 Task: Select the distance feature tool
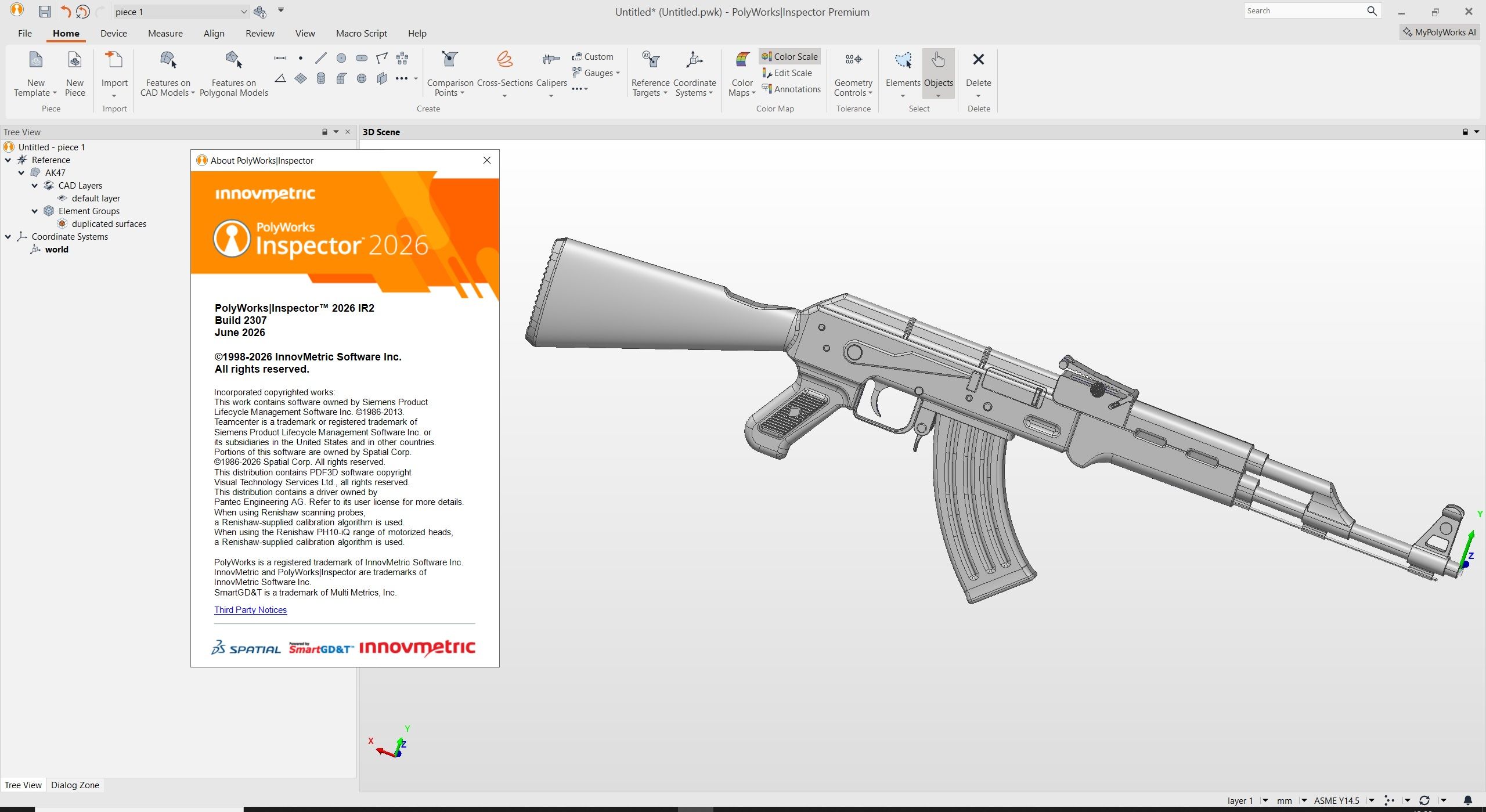point(280,58)
